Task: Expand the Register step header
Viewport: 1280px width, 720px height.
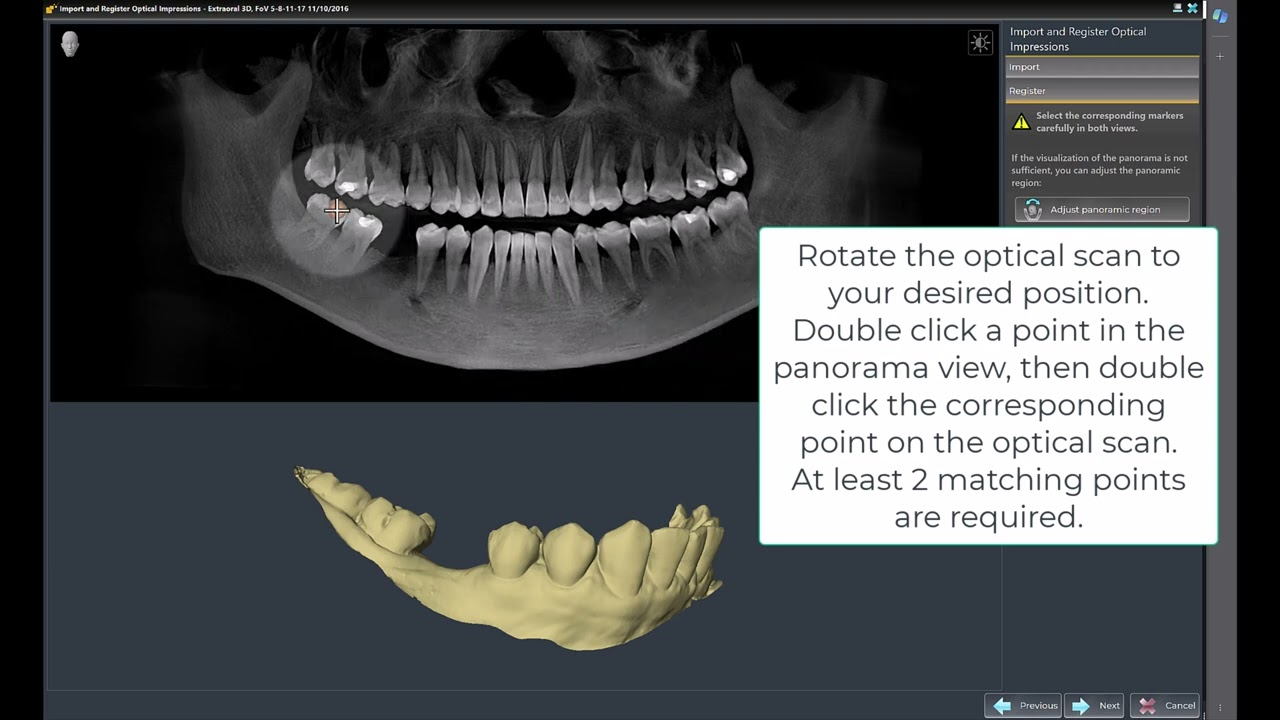Action: [1102, 91]
